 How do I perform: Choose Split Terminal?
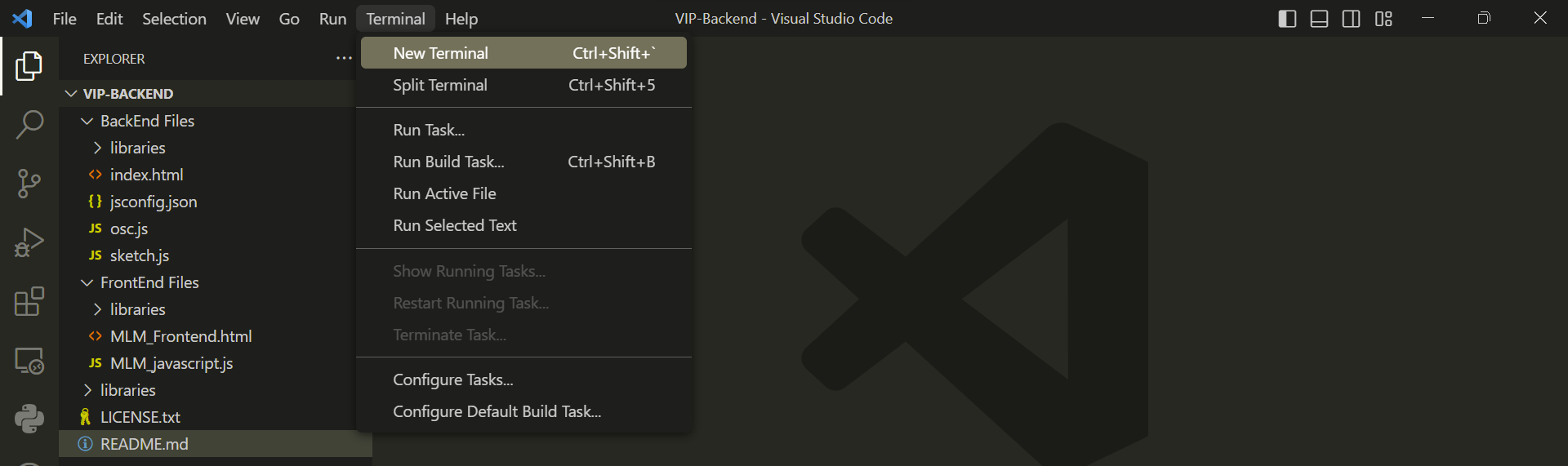pyautogui.click(x=523, y=85)
